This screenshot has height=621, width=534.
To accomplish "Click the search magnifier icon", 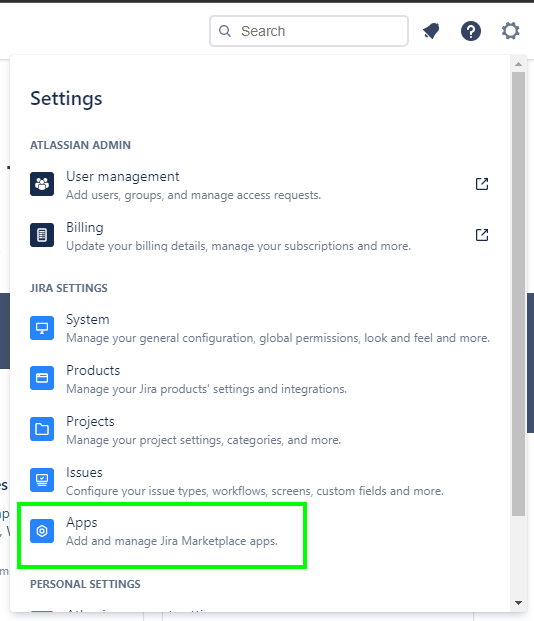I will pyautogui.click(x=225, y=31).
